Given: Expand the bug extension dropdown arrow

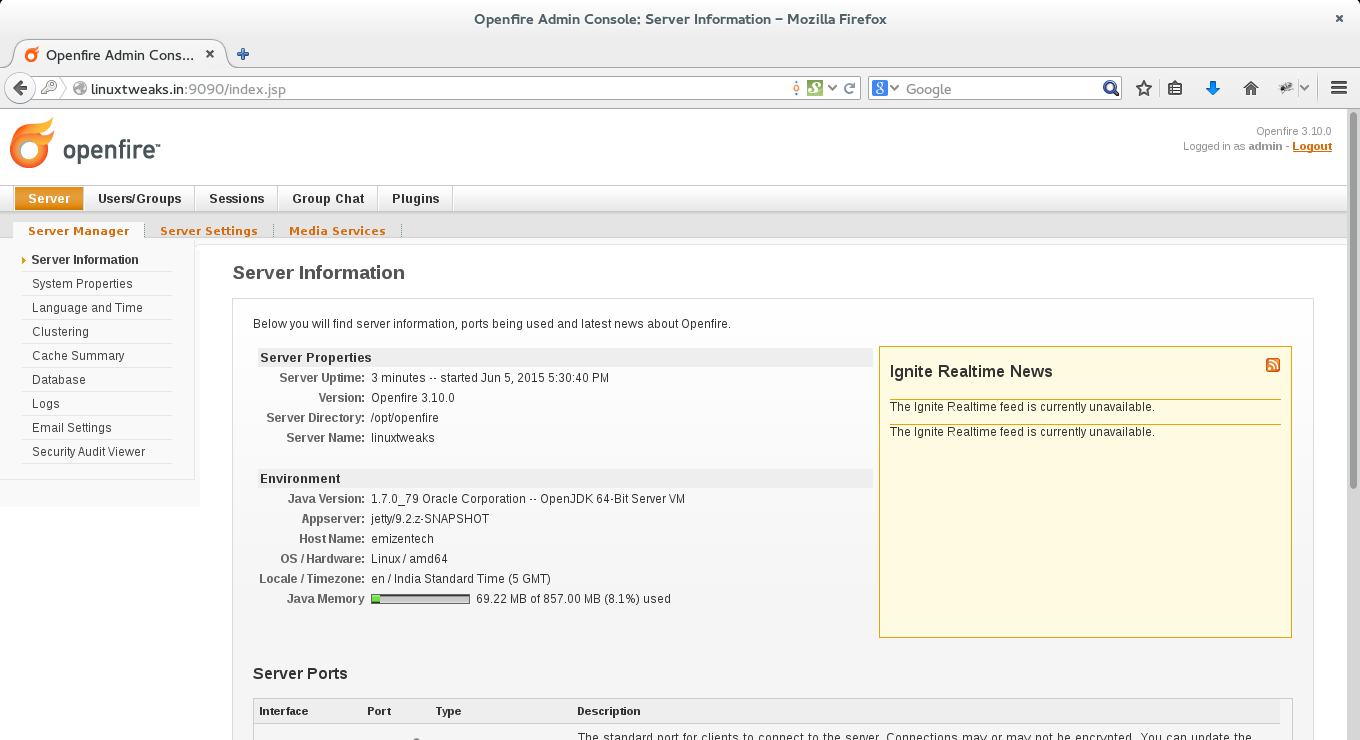Looking at the screenshot, I should pos(1304,88).
